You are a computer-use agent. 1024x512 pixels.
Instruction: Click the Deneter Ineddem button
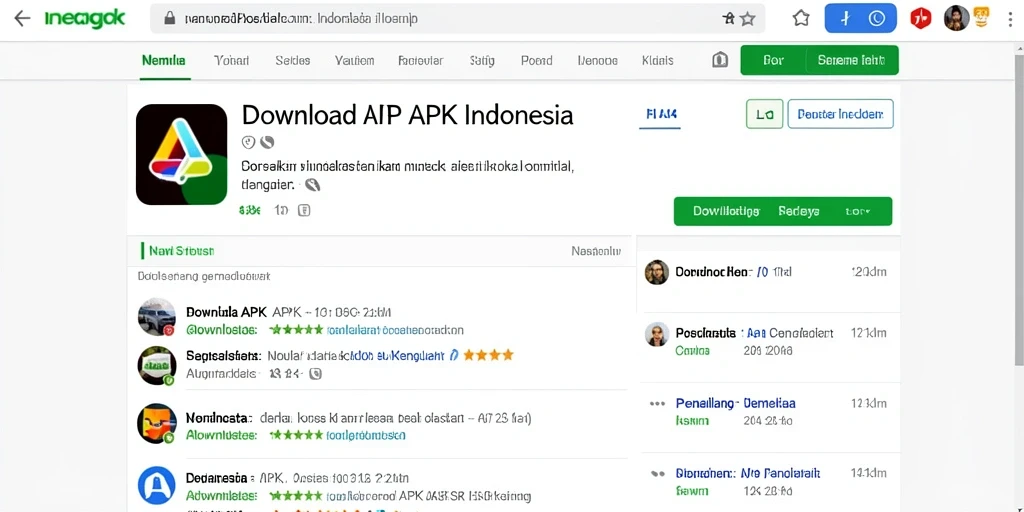840,114
